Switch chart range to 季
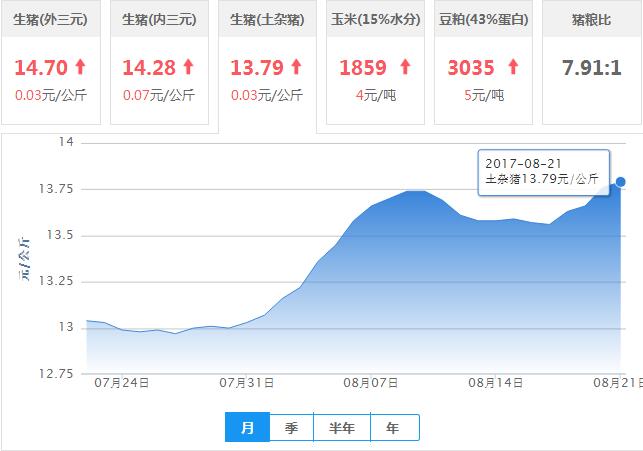Image resolution: width=643 pixels, height=451 pixels. click(x=291, y=427)
